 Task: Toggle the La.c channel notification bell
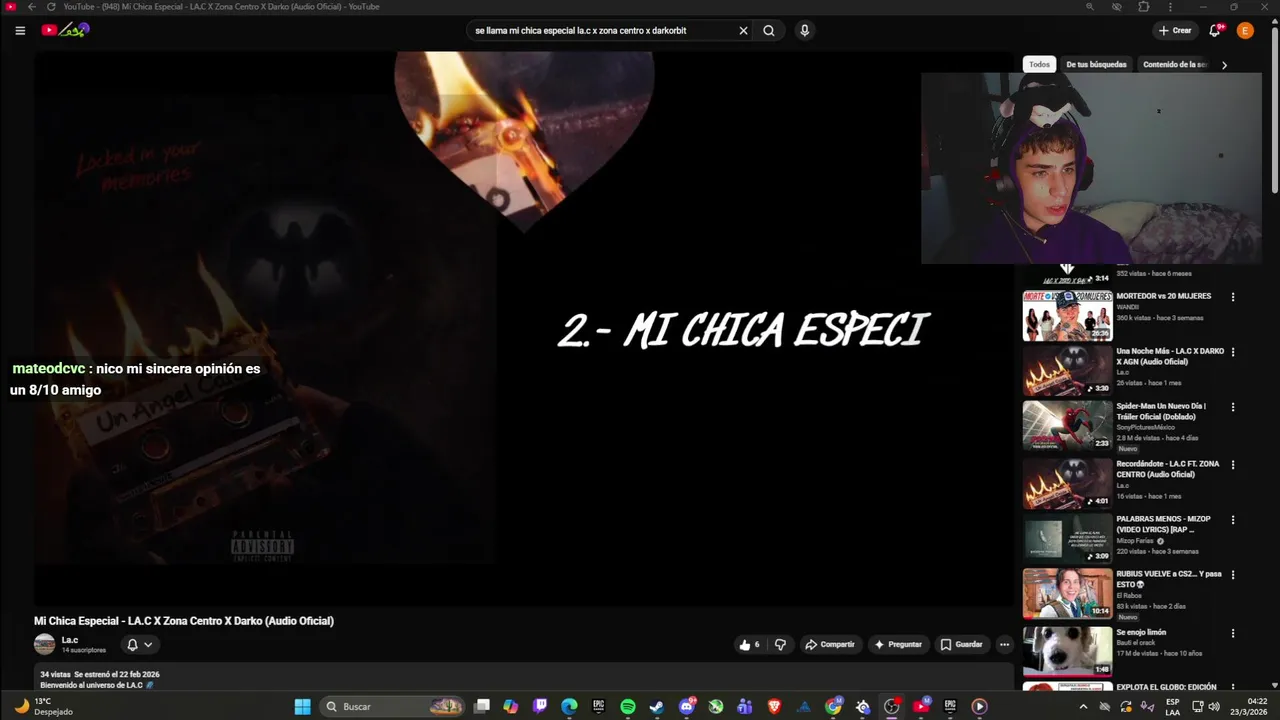click(x=139, y=645)
